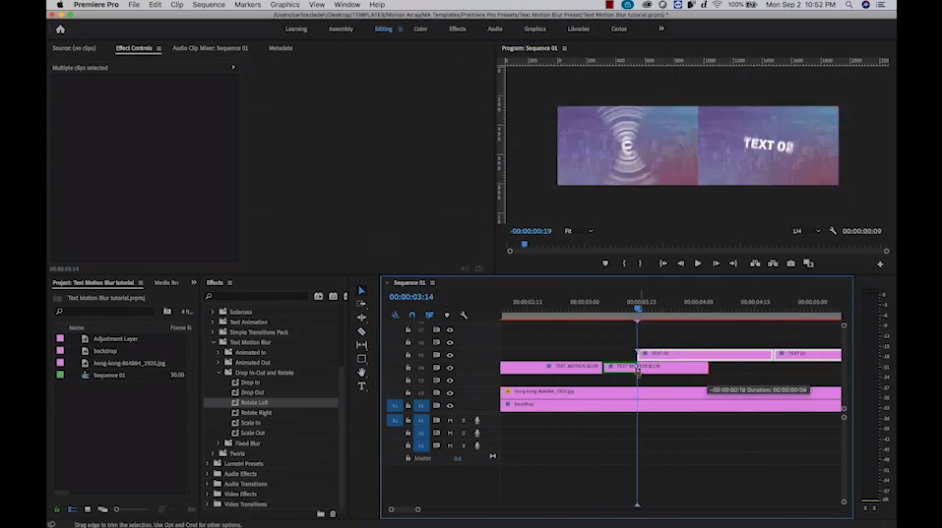This screenshot has width=942, height=528.
Task: Select the Razor tool in the toolbar
Action: click(361, 331)
